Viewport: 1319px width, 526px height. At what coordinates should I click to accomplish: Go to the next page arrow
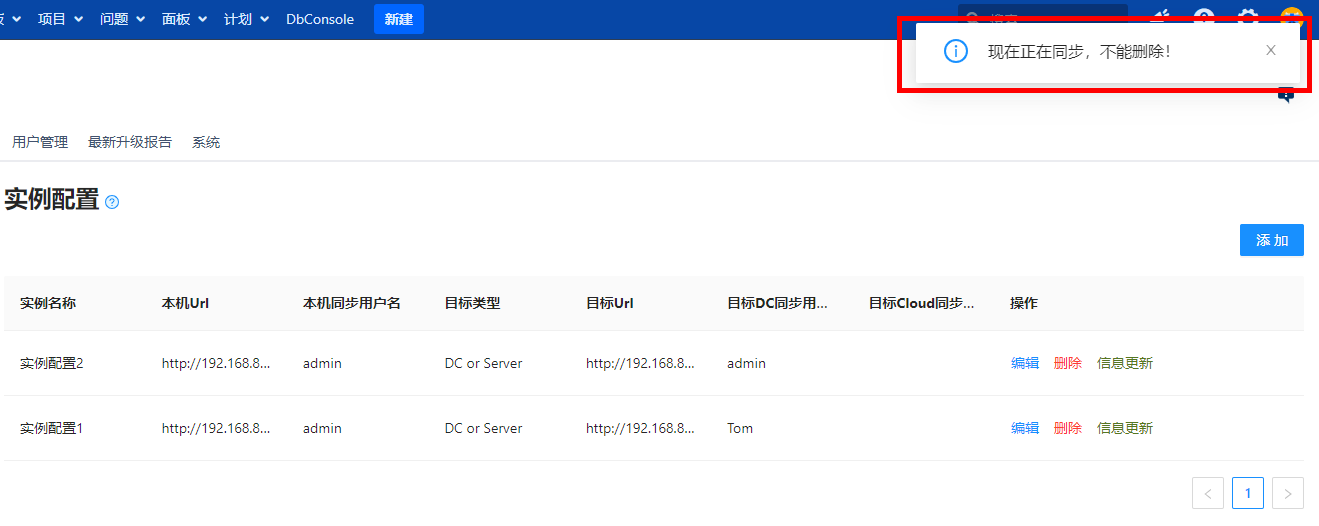coord(1288,493)
